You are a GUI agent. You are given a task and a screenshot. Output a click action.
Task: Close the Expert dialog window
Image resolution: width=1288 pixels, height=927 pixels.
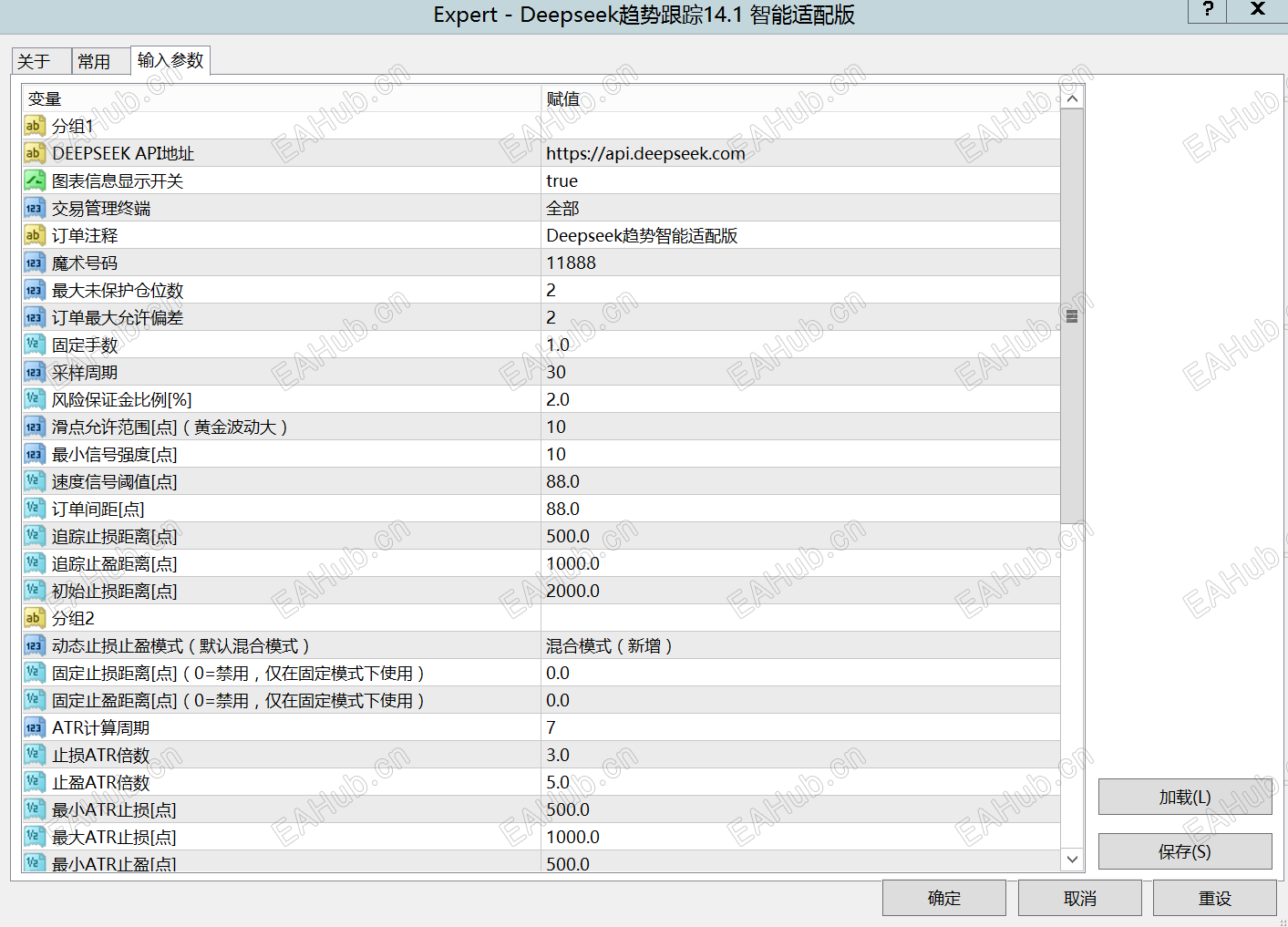point(1258,10)
